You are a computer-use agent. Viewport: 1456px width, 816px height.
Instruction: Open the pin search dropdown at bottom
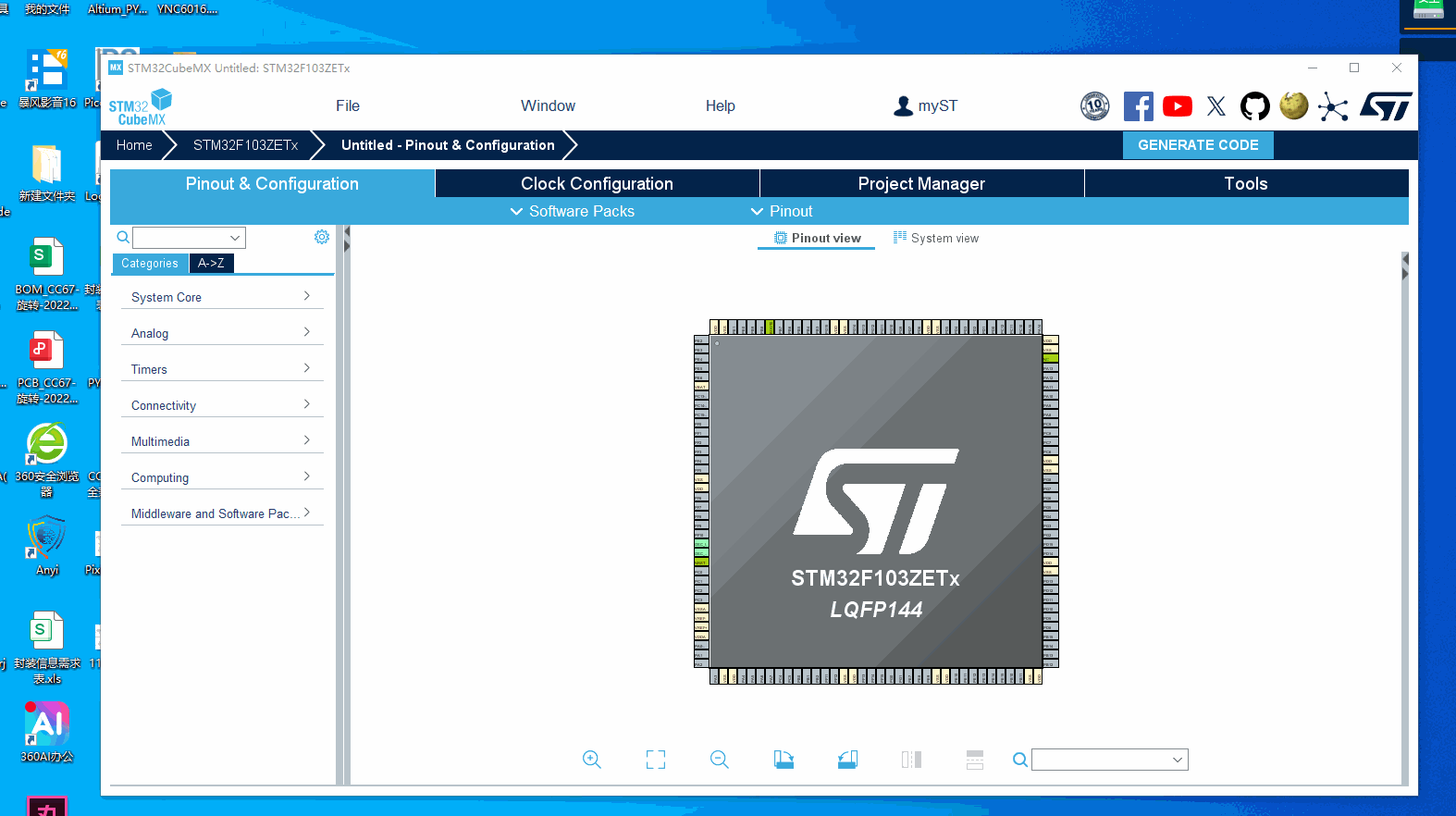point(1110,760)
